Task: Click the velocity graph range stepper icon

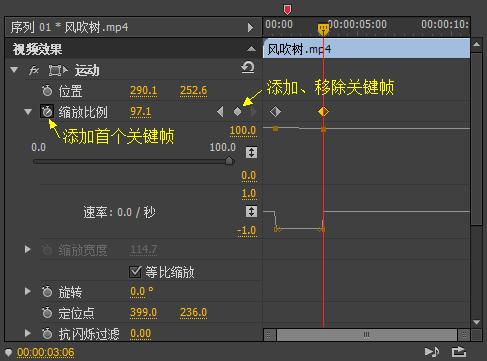Action: [x=251, y=211]
